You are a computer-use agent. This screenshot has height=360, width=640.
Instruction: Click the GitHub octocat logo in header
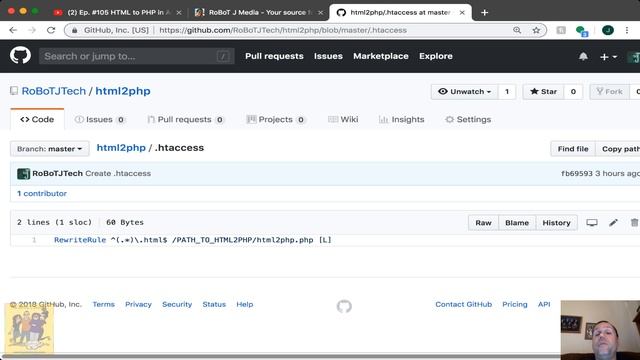coord(20,55)
